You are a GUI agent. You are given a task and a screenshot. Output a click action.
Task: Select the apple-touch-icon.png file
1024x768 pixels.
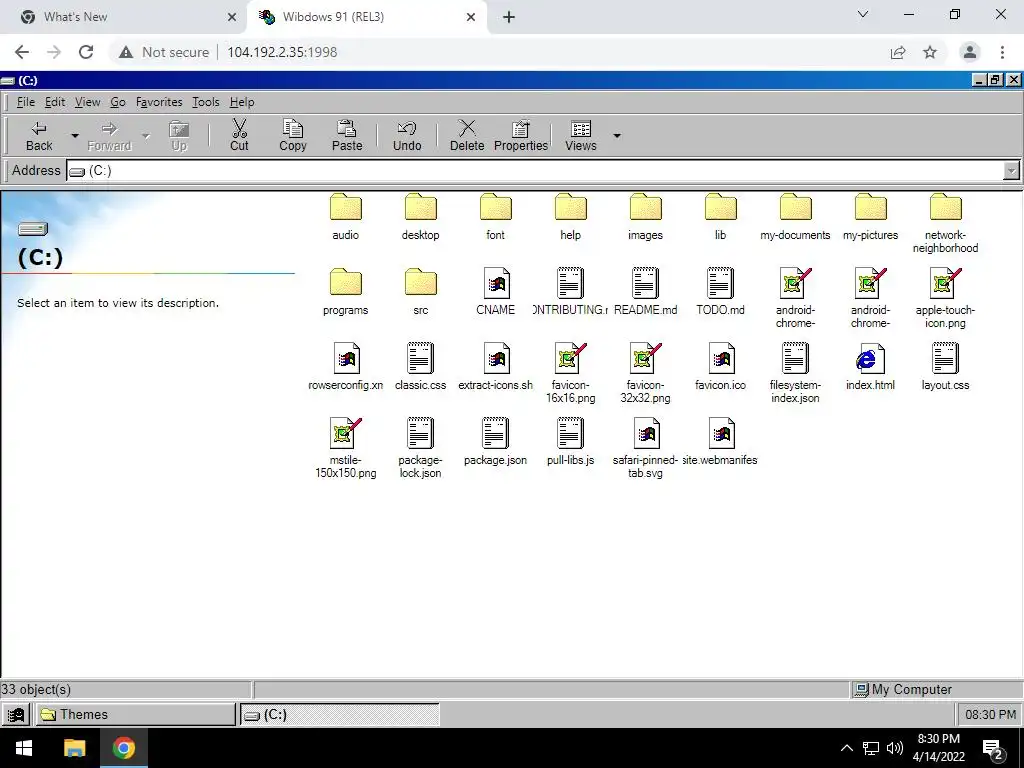(x=946, y=298)
